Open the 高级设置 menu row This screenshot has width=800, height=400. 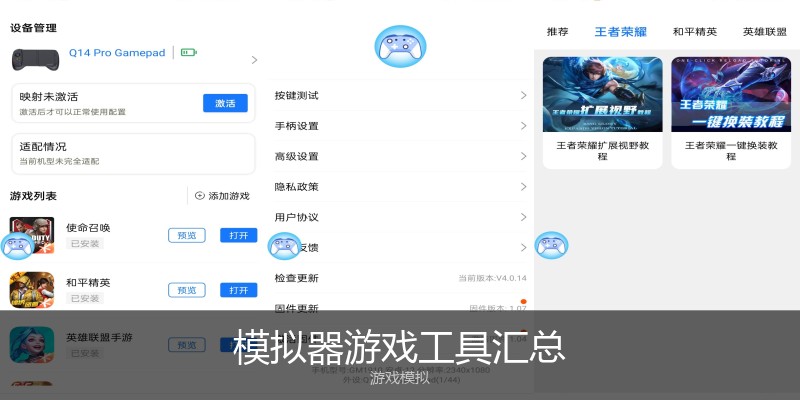tap(401, 156)
